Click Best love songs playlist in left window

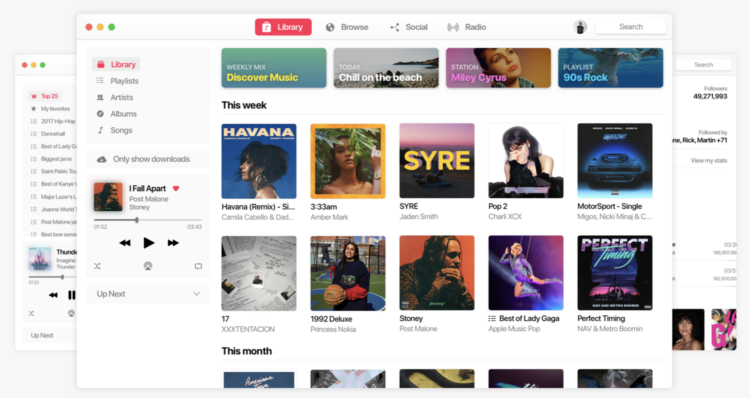pos(53,234)
